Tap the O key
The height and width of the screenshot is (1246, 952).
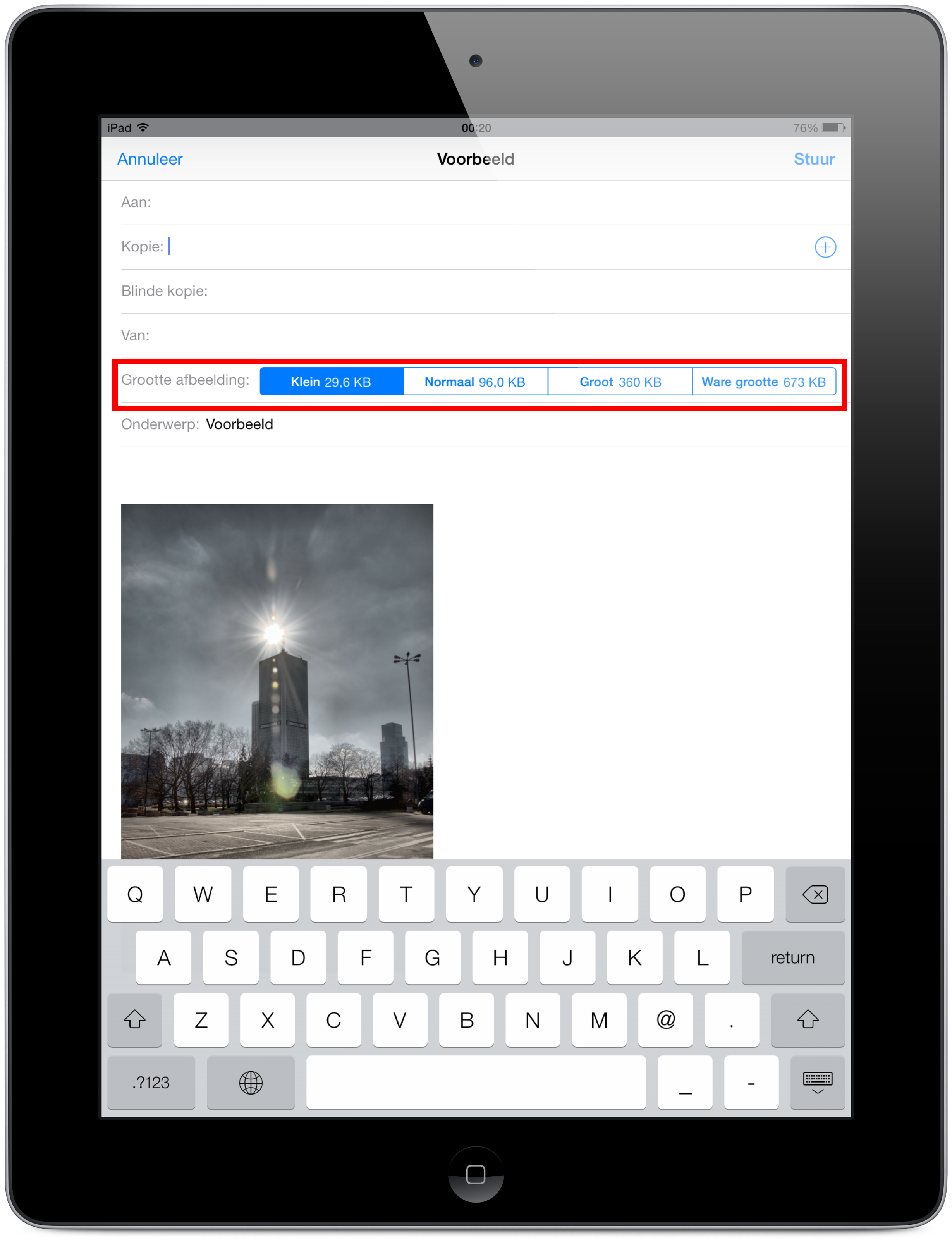point(678,894)
